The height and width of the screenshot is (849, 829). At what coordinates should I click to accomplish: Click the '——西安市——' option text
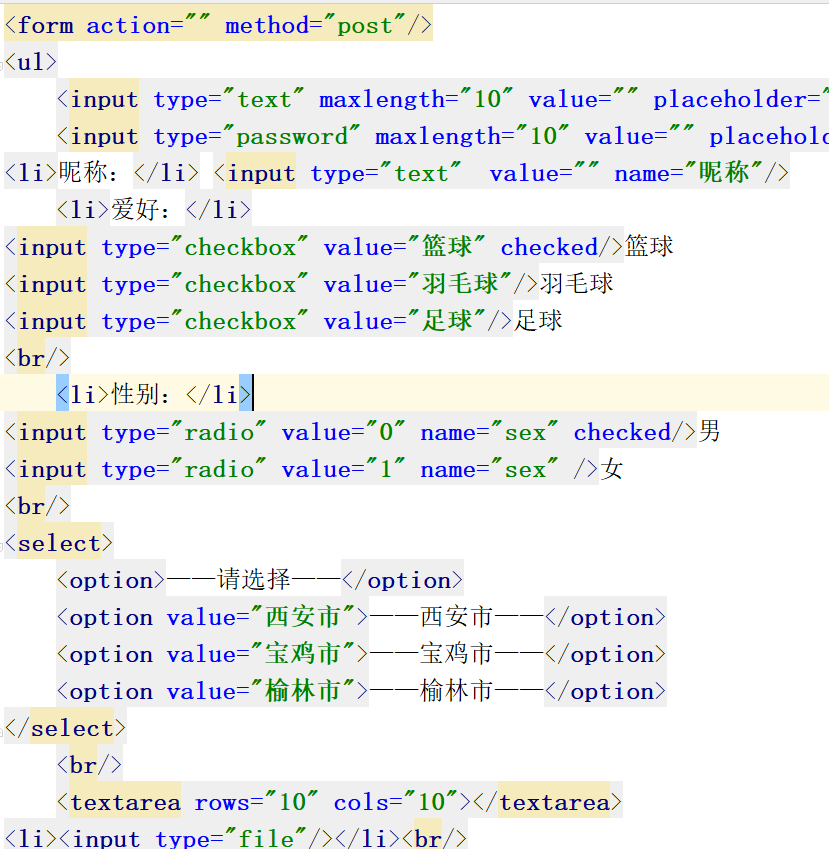456,617
